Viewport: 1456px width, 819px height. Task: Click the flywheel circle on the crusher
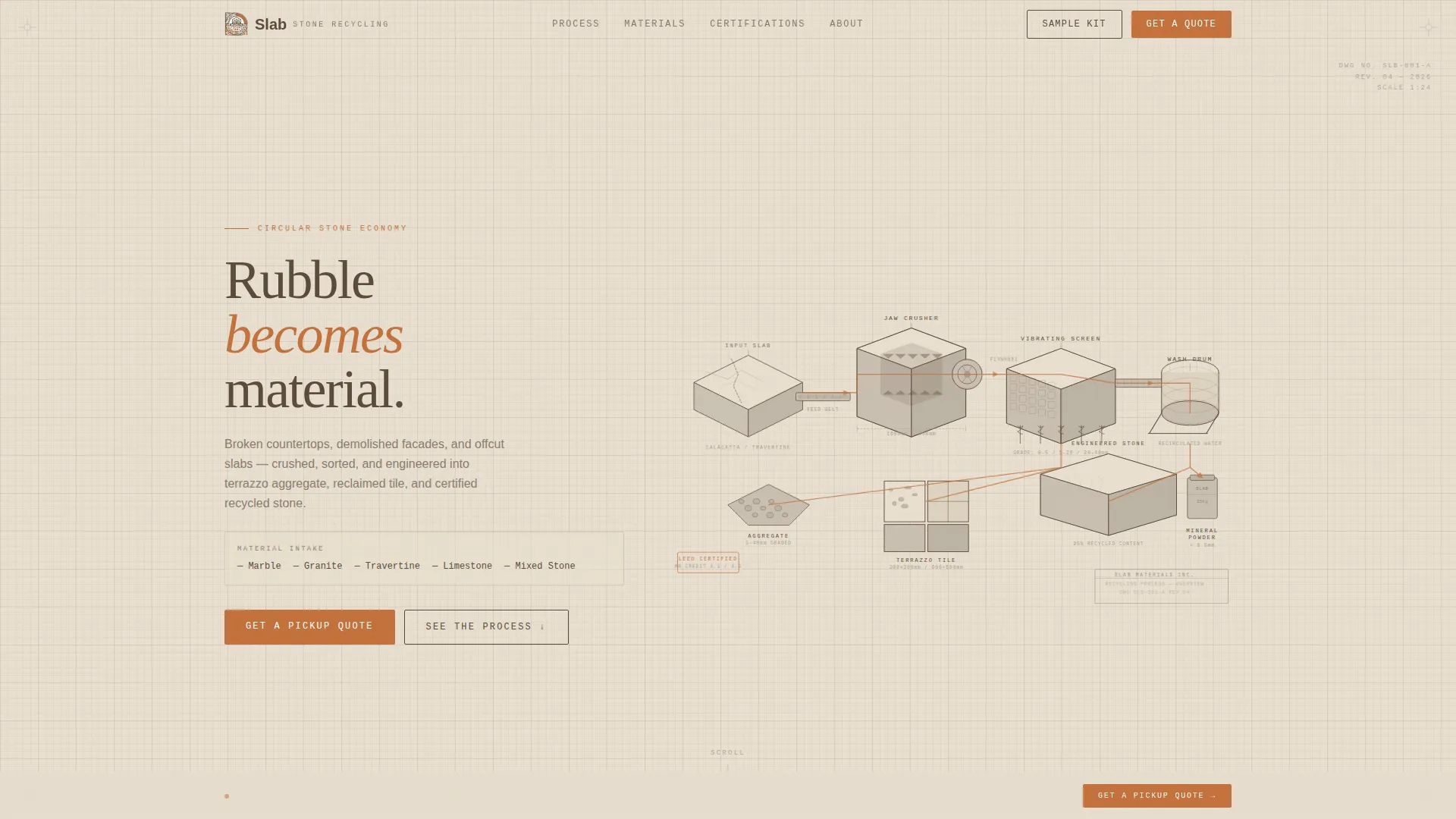[x=967, y=374]
